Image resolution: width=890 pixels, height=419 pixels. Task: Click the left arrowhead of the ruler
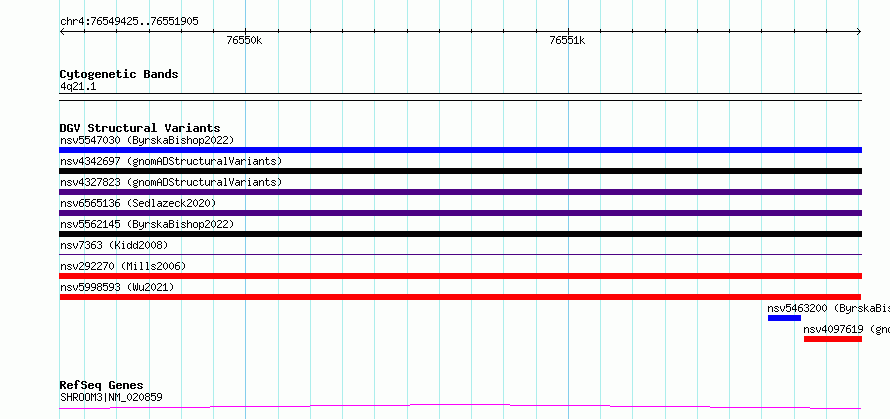(x=63, y=32)
